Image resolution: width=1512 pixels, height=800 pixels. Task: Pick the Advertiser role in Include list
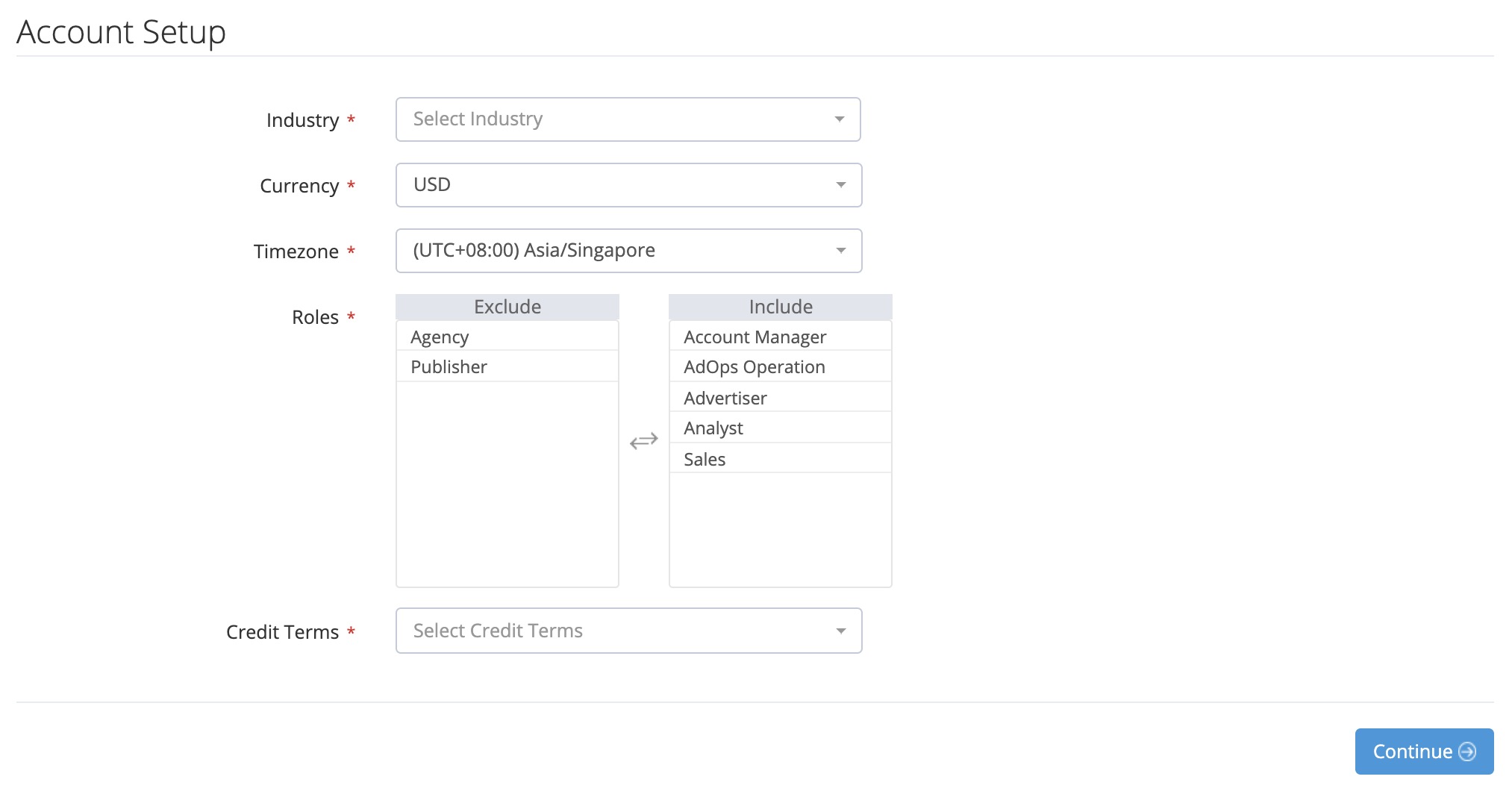tap(780, 399)
